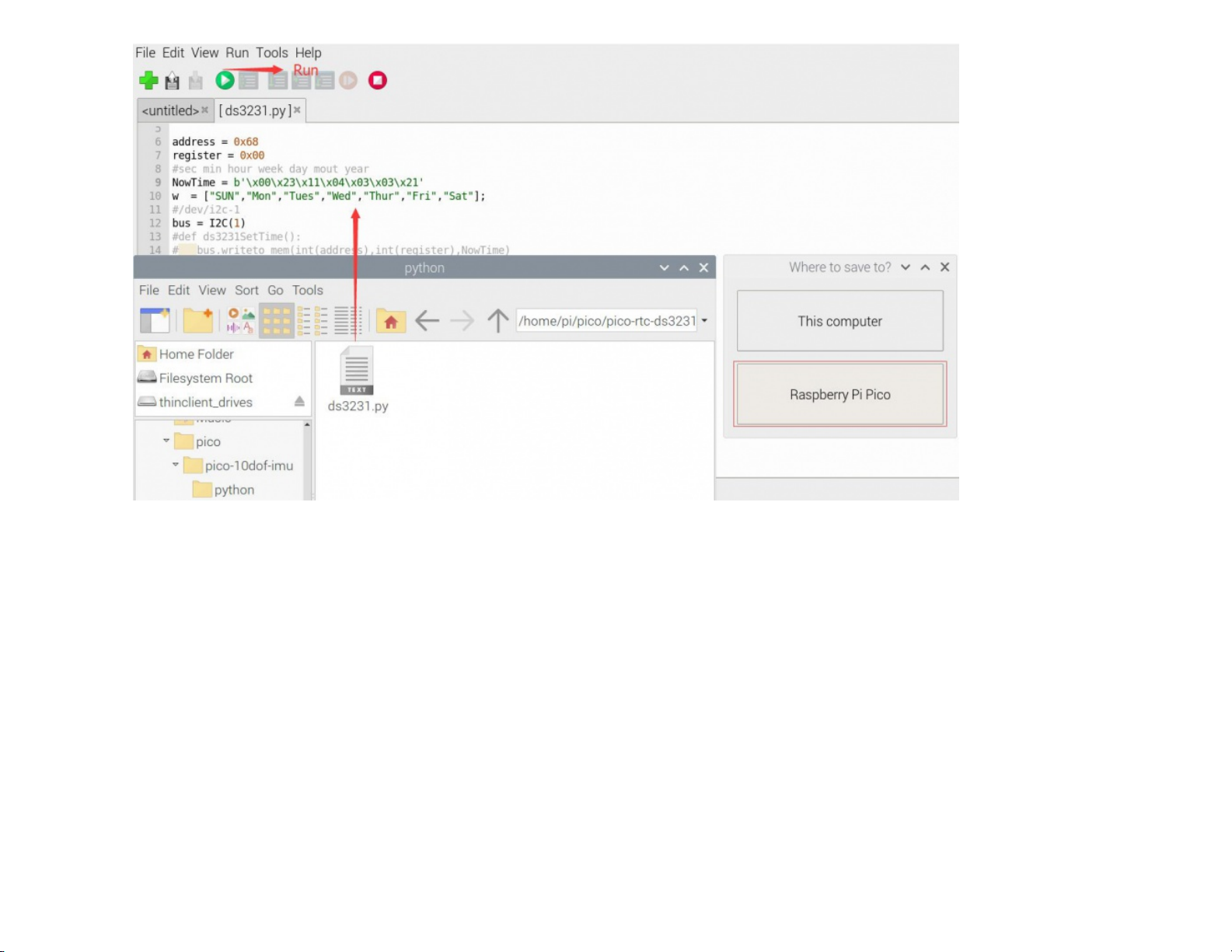Open Thonny Help menu

[x=309, y=53]
